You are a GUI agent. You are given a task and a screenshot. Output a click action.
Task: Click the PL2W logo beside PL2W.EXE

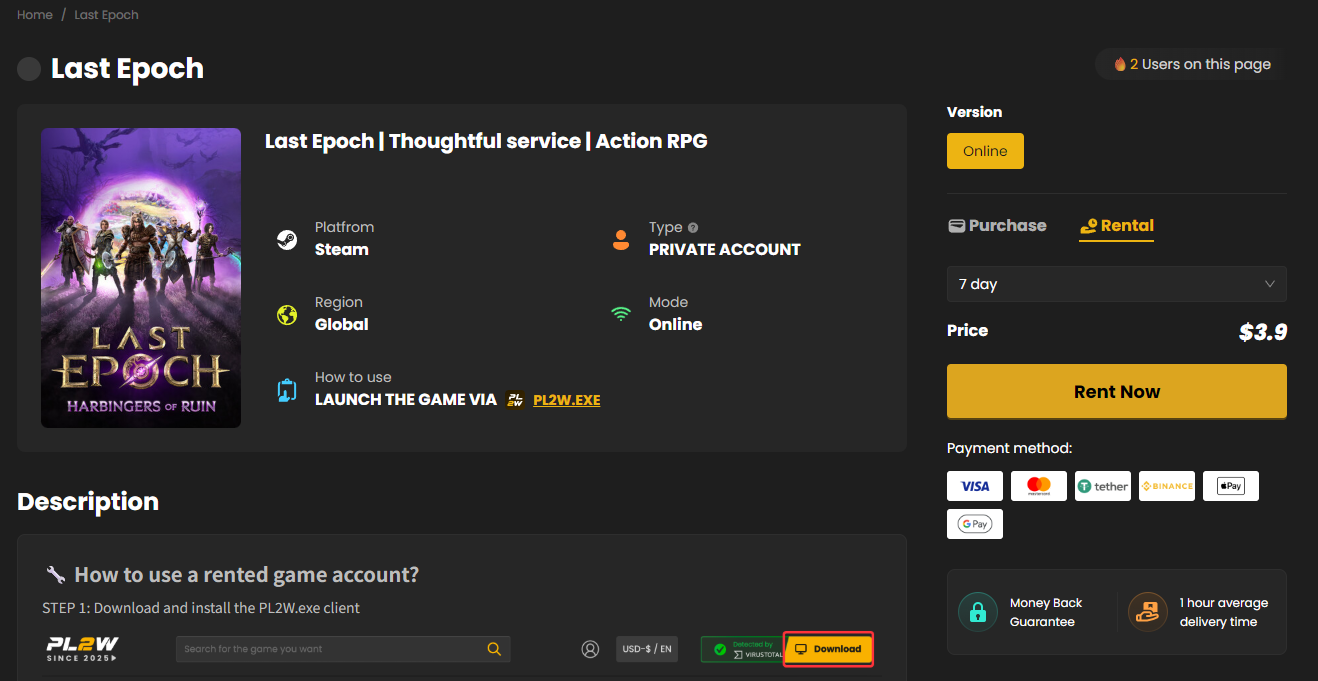click(515, 400)
